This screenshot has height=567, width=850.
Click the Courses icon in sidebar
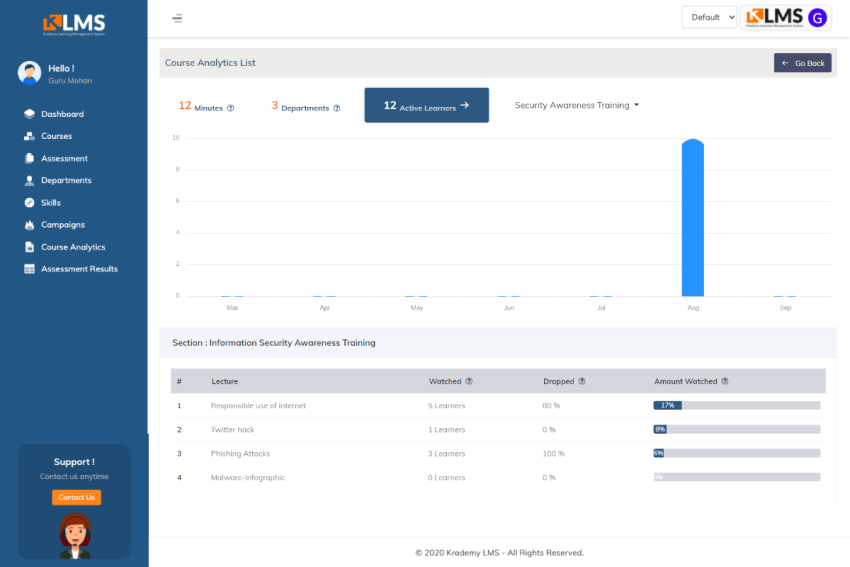point(29,136)
